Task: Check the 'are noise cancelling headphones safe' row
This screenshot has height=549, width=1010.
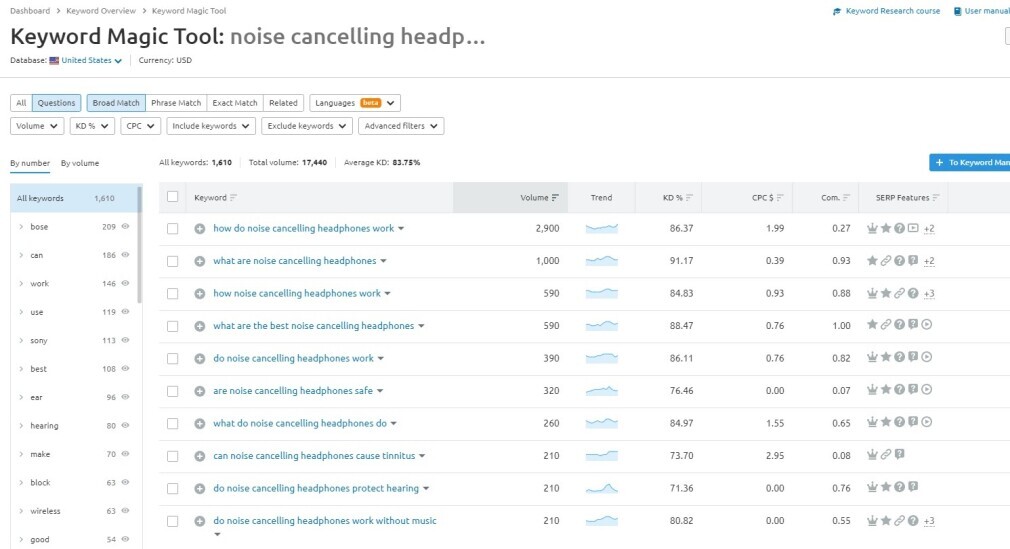Action: [x=173, y=391]
